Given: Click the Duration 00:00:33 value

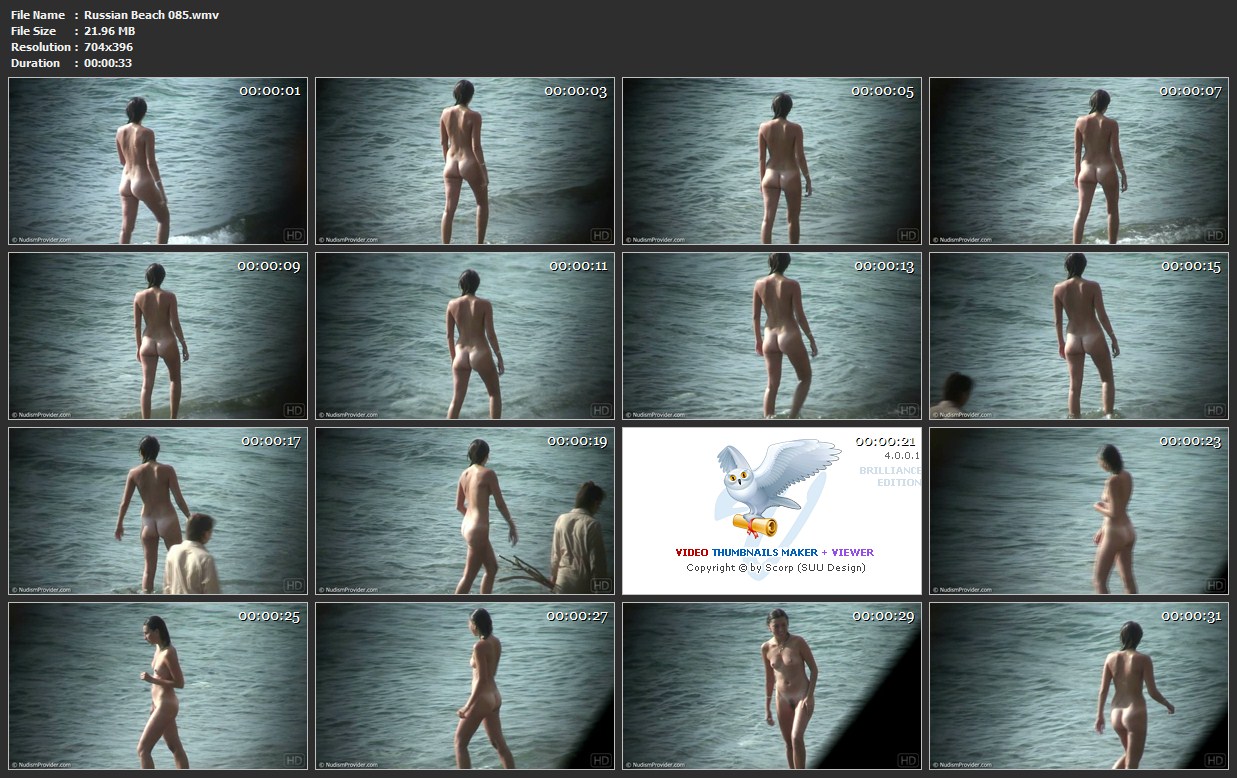Looking at the screenshot, I should (108, 63).
